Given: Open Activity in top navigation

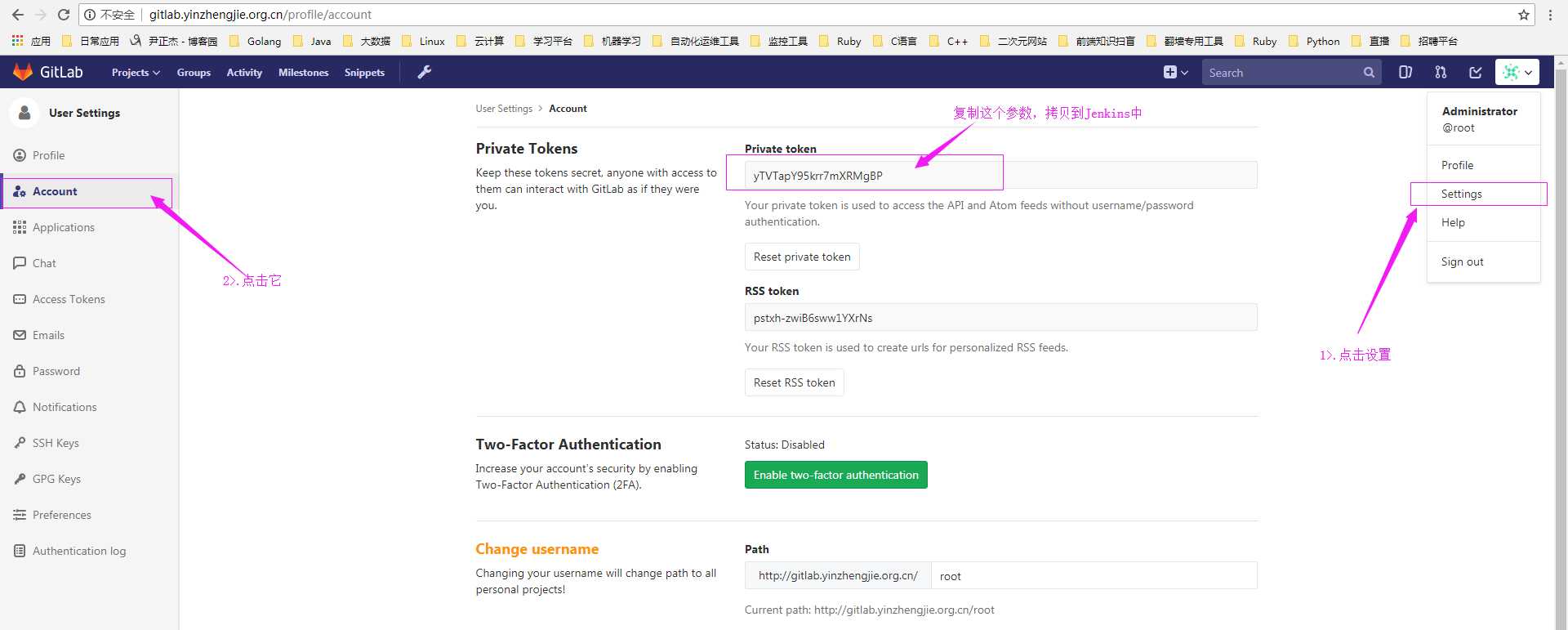Looking at the screenshot, I should (x=244, y=72).
